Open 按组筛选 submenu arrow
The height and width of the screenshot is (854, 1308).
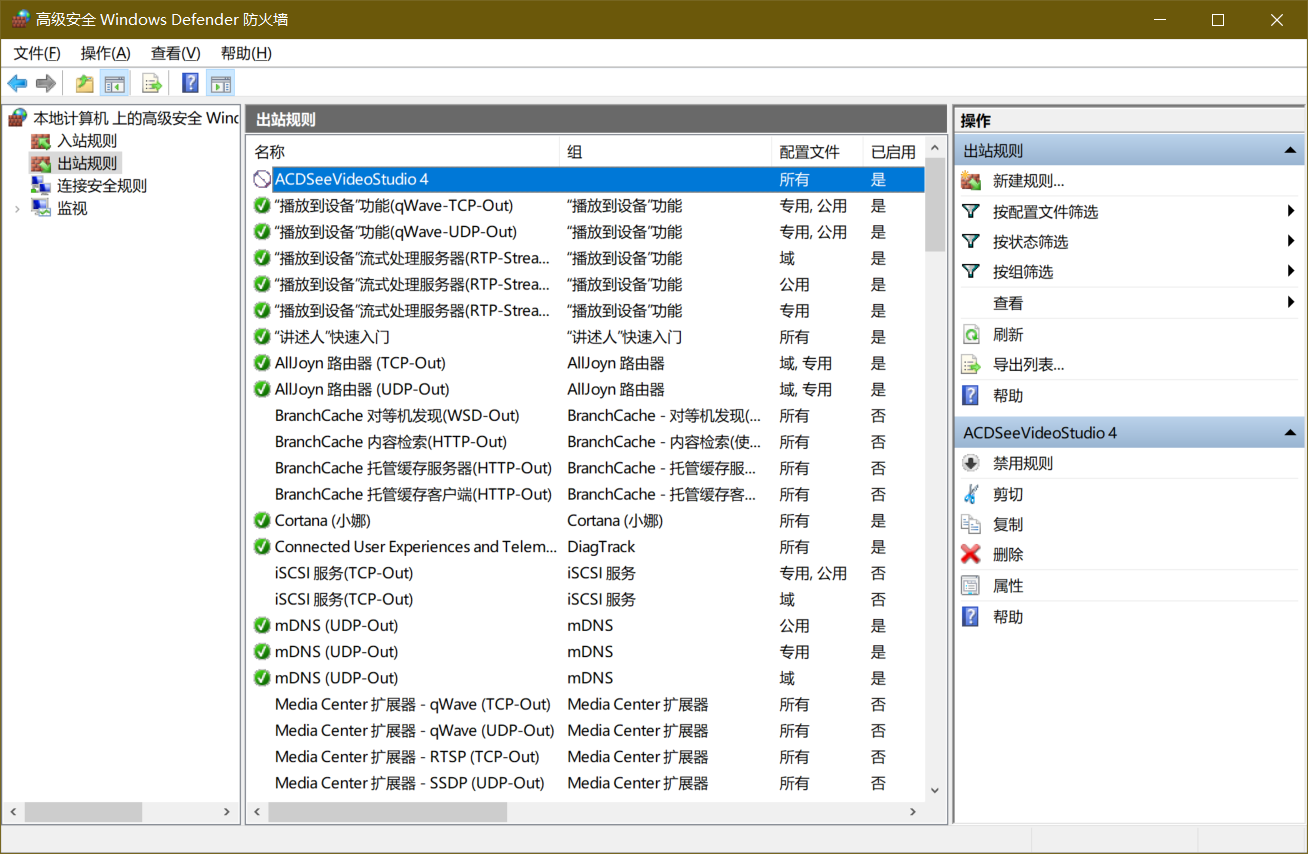coord(1291,271)
